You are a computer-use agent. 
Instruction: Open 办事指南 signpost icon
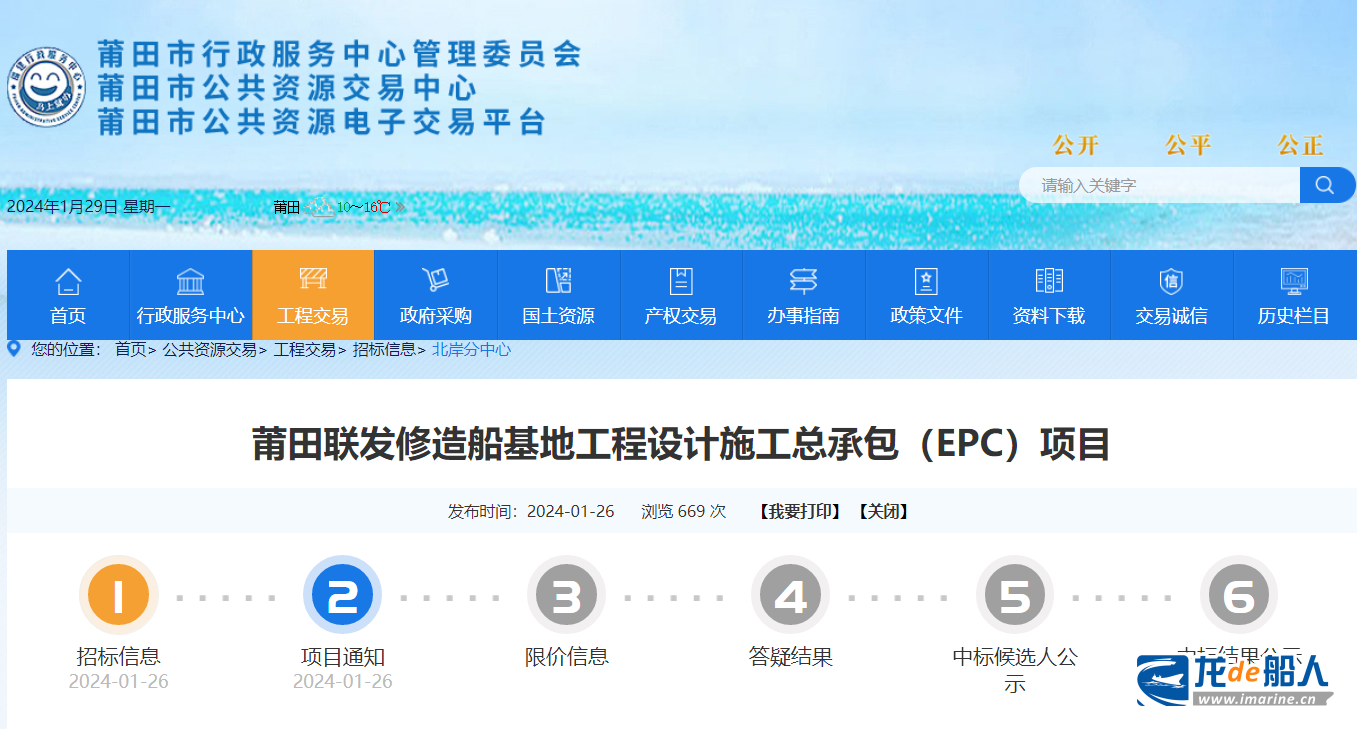click(803, 281)
